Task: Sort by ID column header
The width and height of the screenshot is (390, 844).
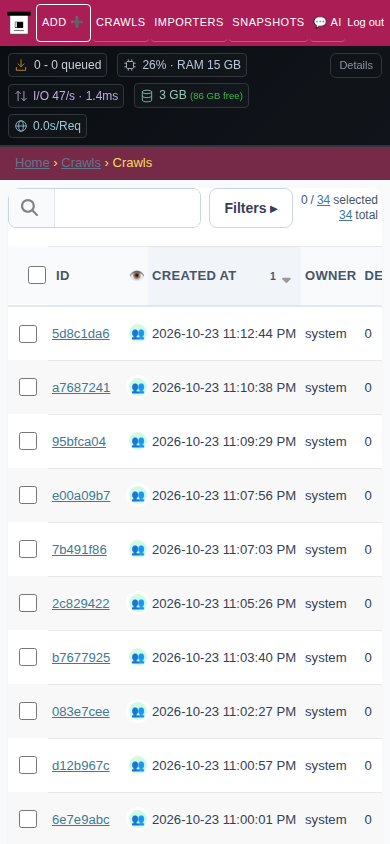Action: (x=63, y=276)
